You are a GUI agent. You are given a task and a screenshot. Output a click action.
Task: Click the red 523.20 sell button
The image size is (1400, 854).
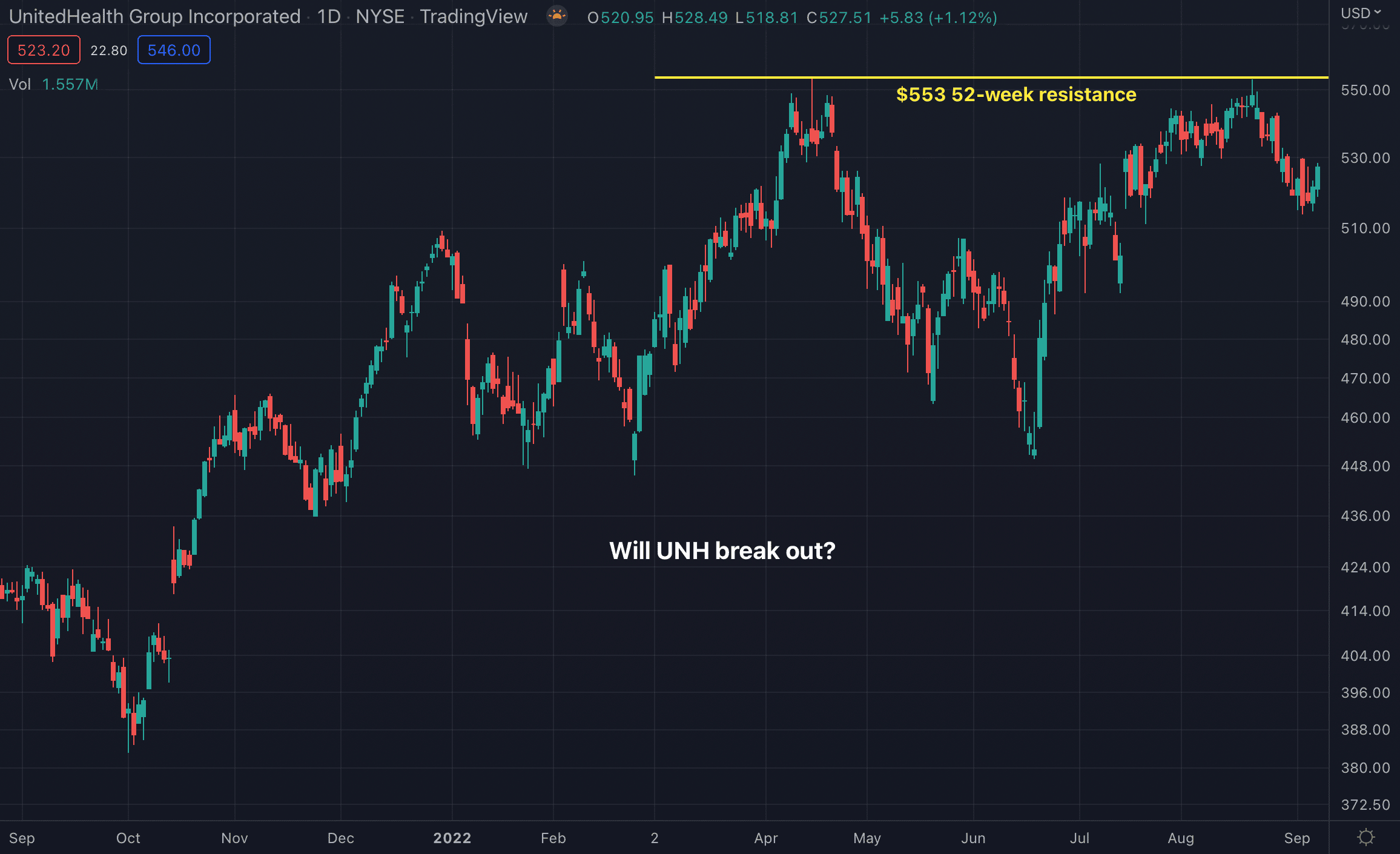[x=44, y=50]
